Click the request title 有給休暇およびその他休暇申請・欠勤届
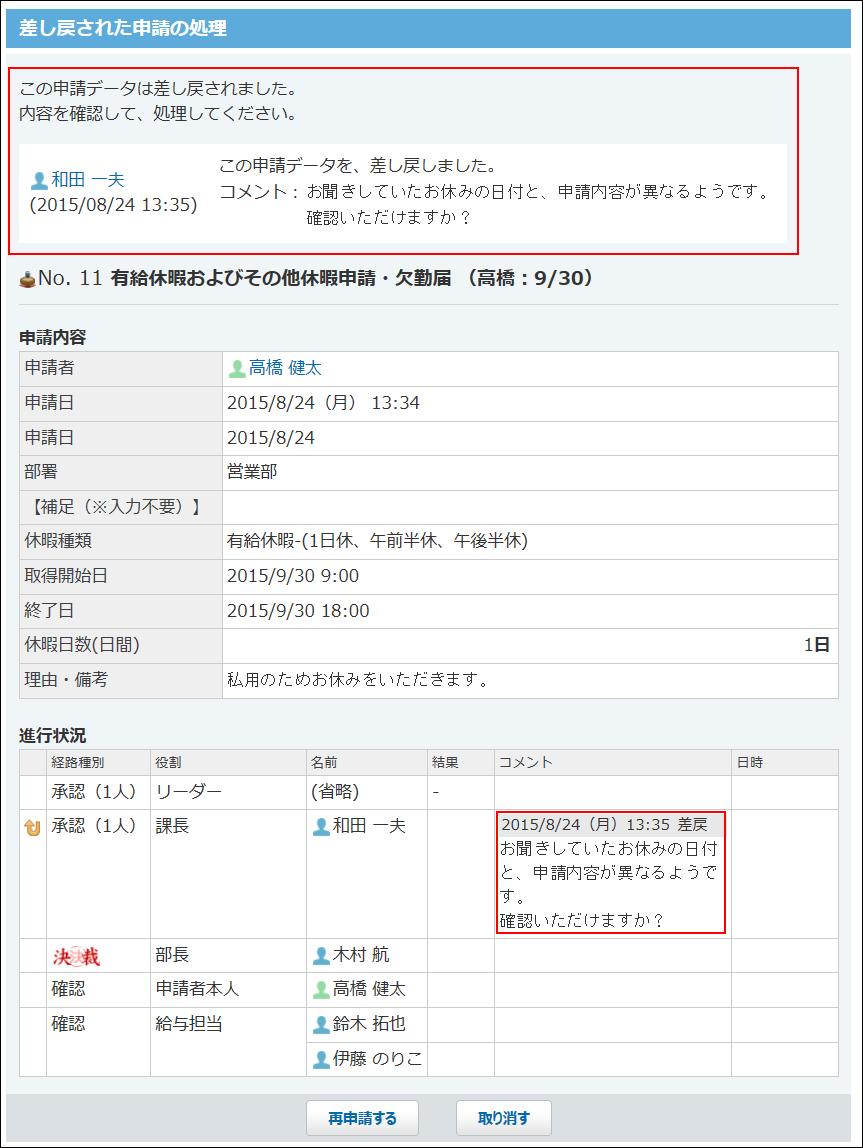 pyautogui.click(x=281, y=278)
